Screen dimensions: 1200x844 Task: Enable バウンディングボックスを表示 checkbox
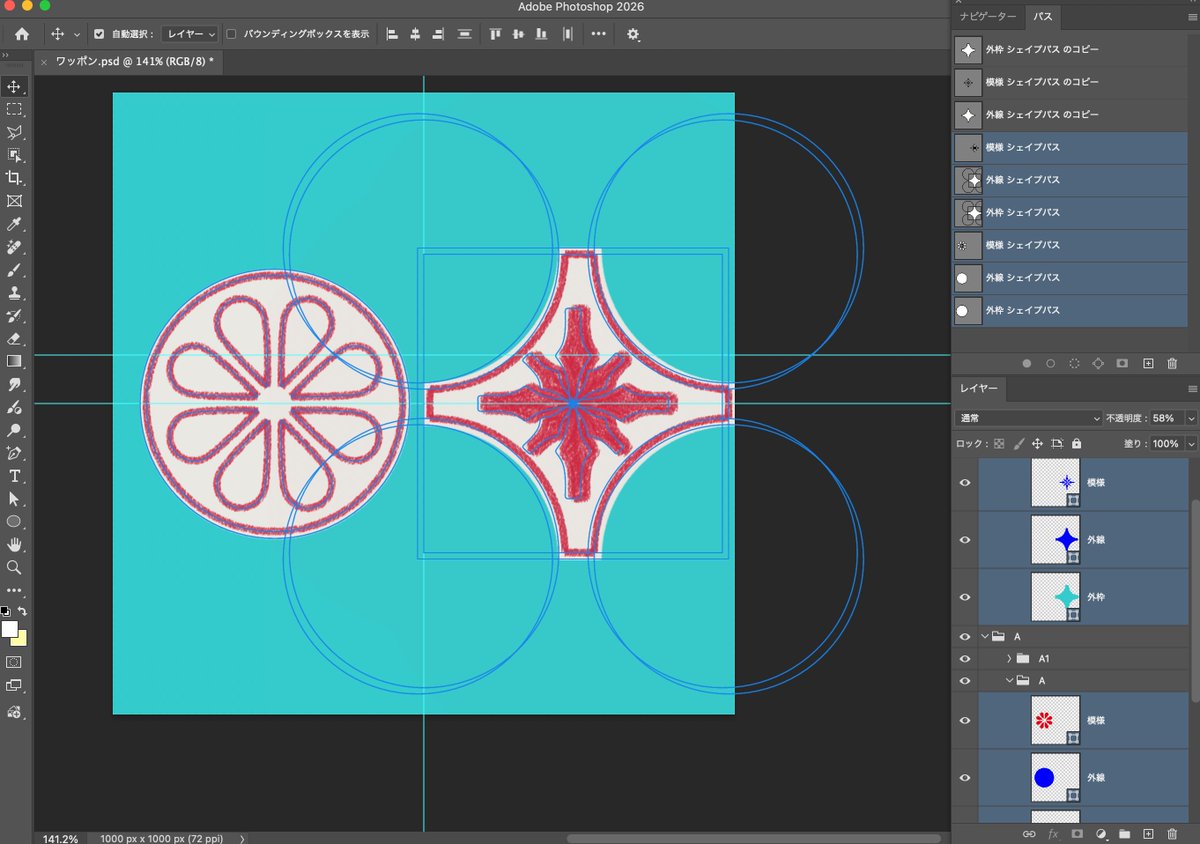click(x=232, y=34)
